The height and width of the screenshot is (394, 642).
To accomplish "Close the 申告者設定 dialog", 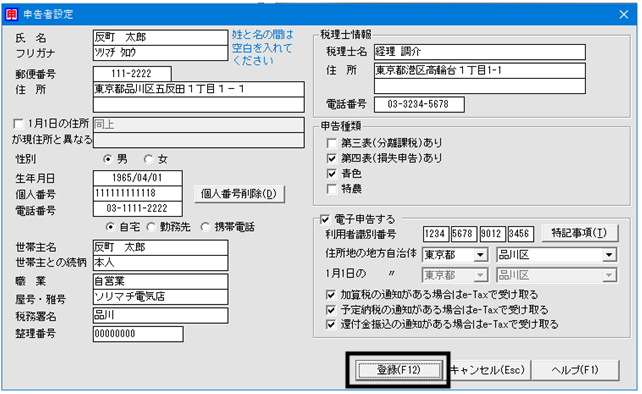I will pyautogui.click(x=624, y=15).
